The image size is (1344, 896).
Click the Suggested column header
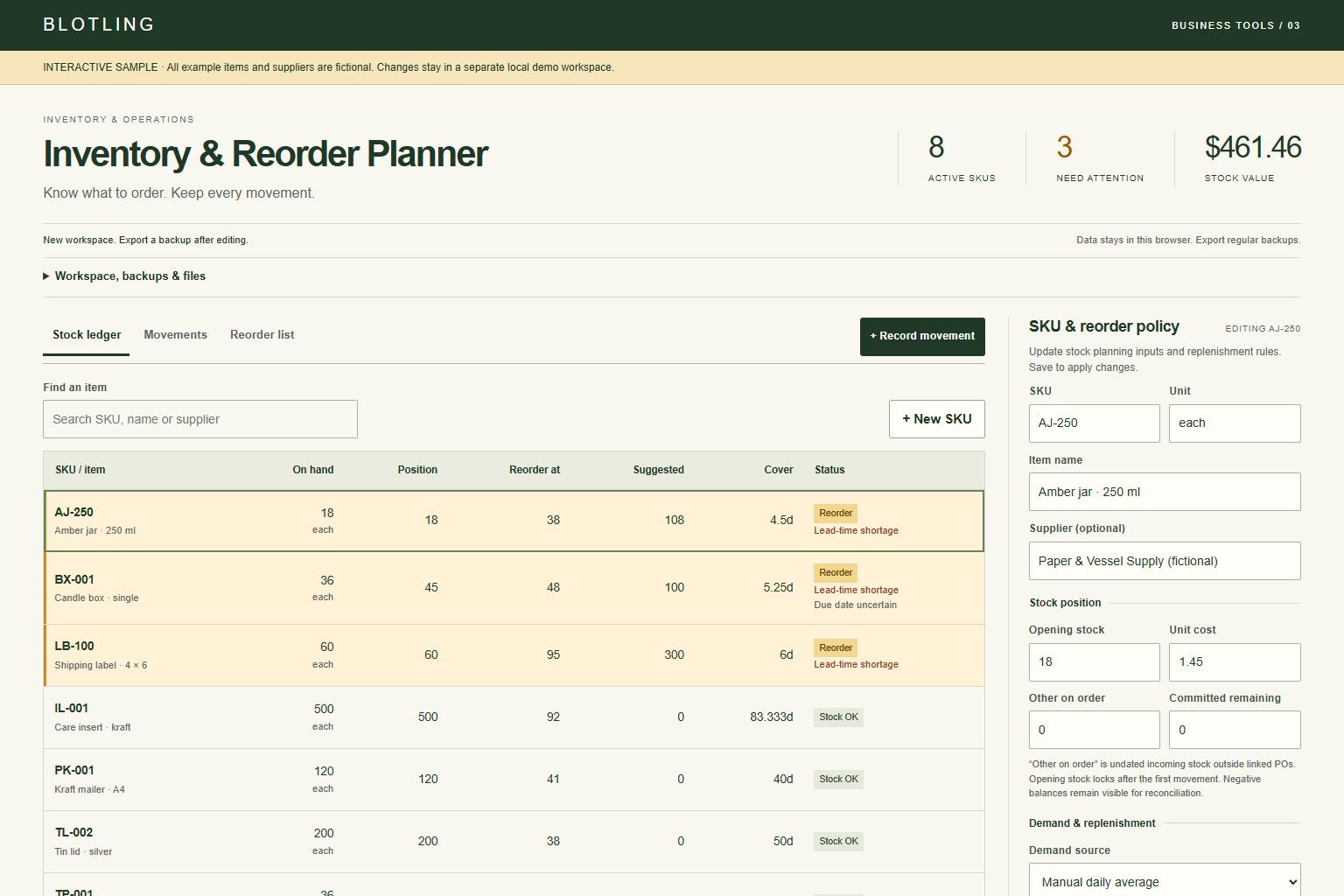659,470
